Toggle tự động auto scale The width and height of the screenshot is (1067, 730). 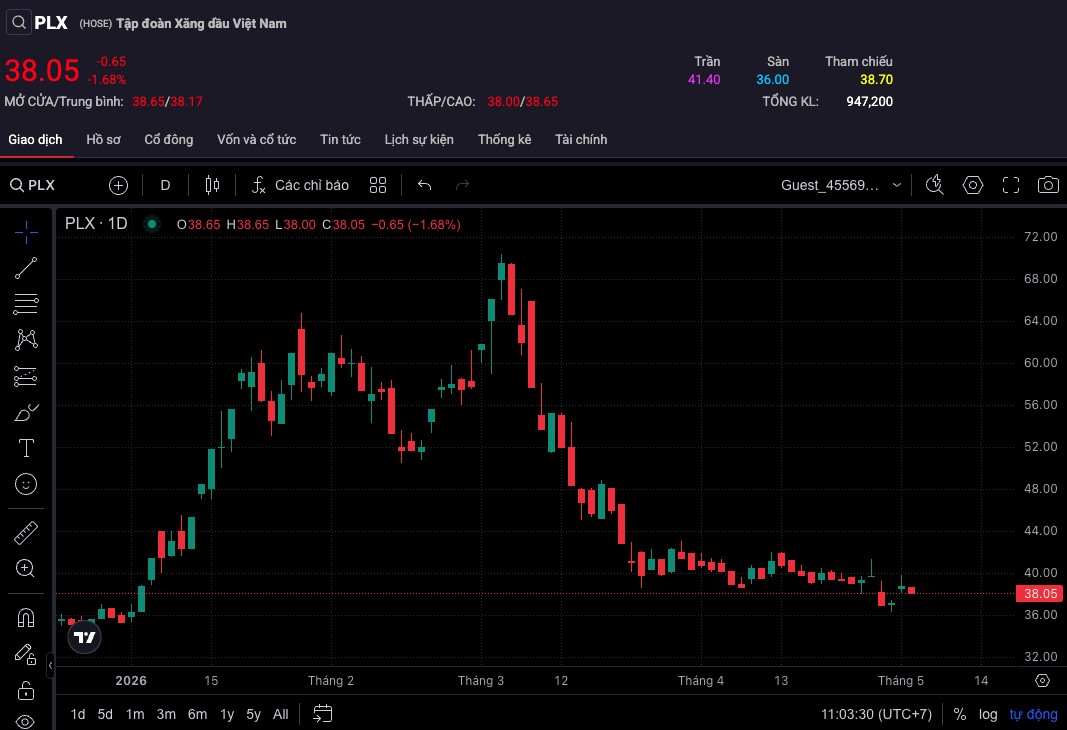click(x=1033, y=714)
